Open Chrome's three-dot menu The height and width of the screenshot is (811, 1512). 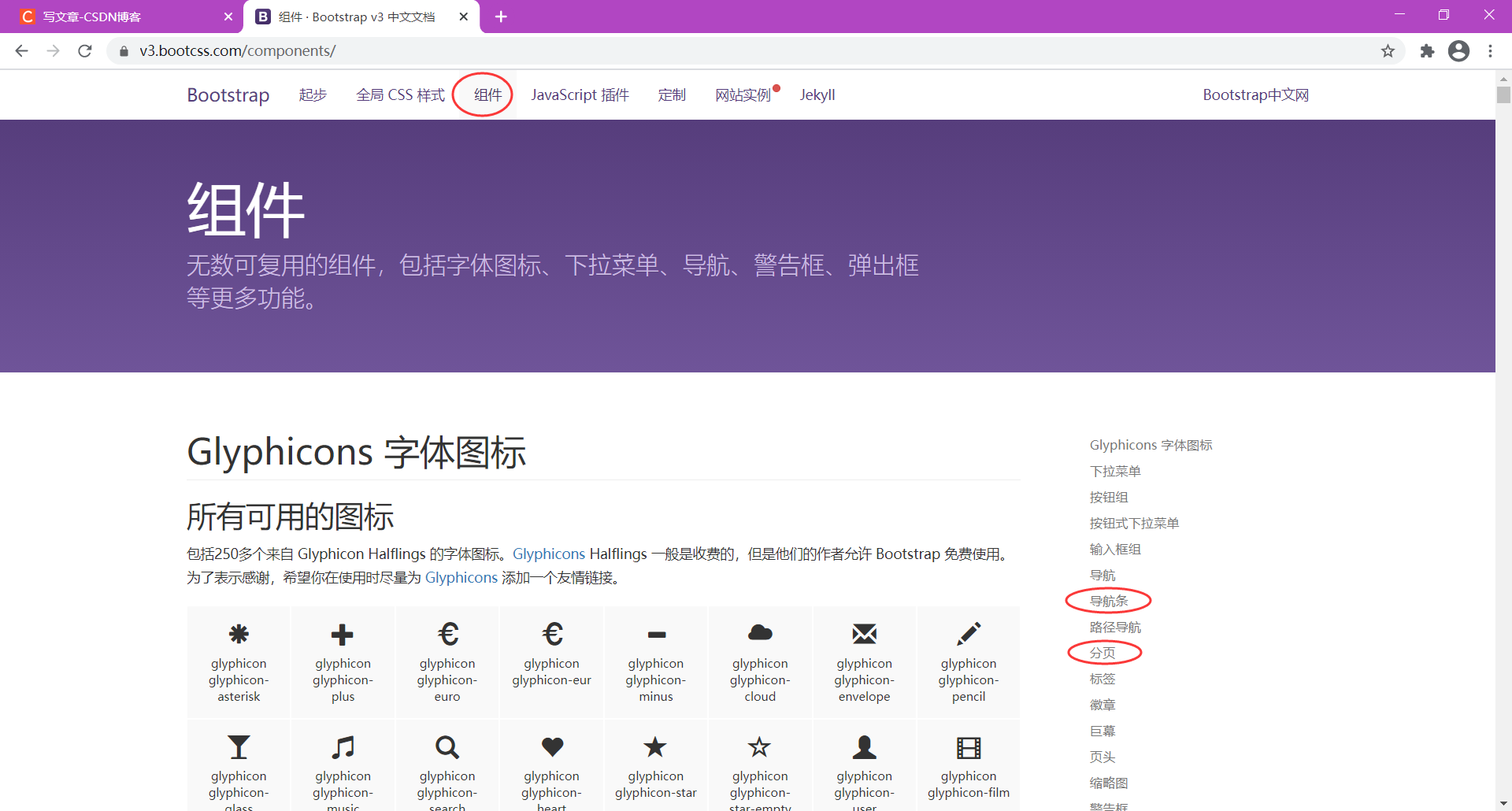[x=1490, y=51]
